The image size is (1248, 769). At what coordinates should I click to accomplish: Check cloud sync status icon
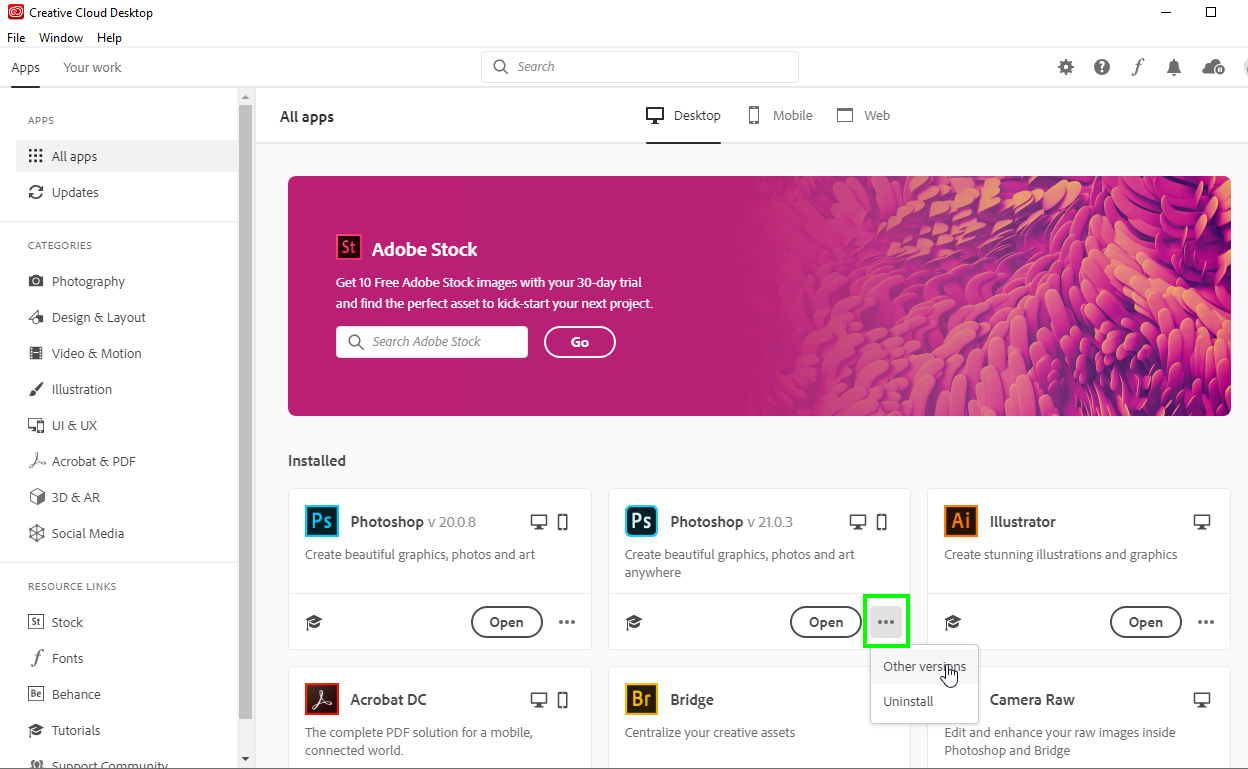(1212, 67)
